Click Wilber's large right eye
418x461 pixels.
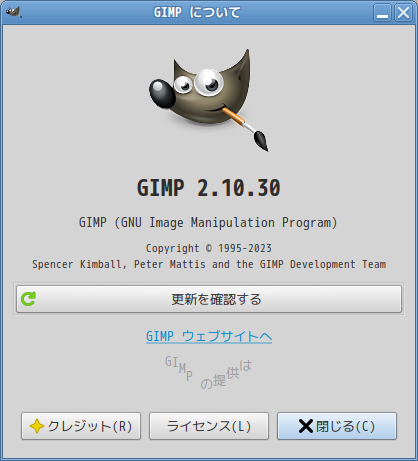209,82
